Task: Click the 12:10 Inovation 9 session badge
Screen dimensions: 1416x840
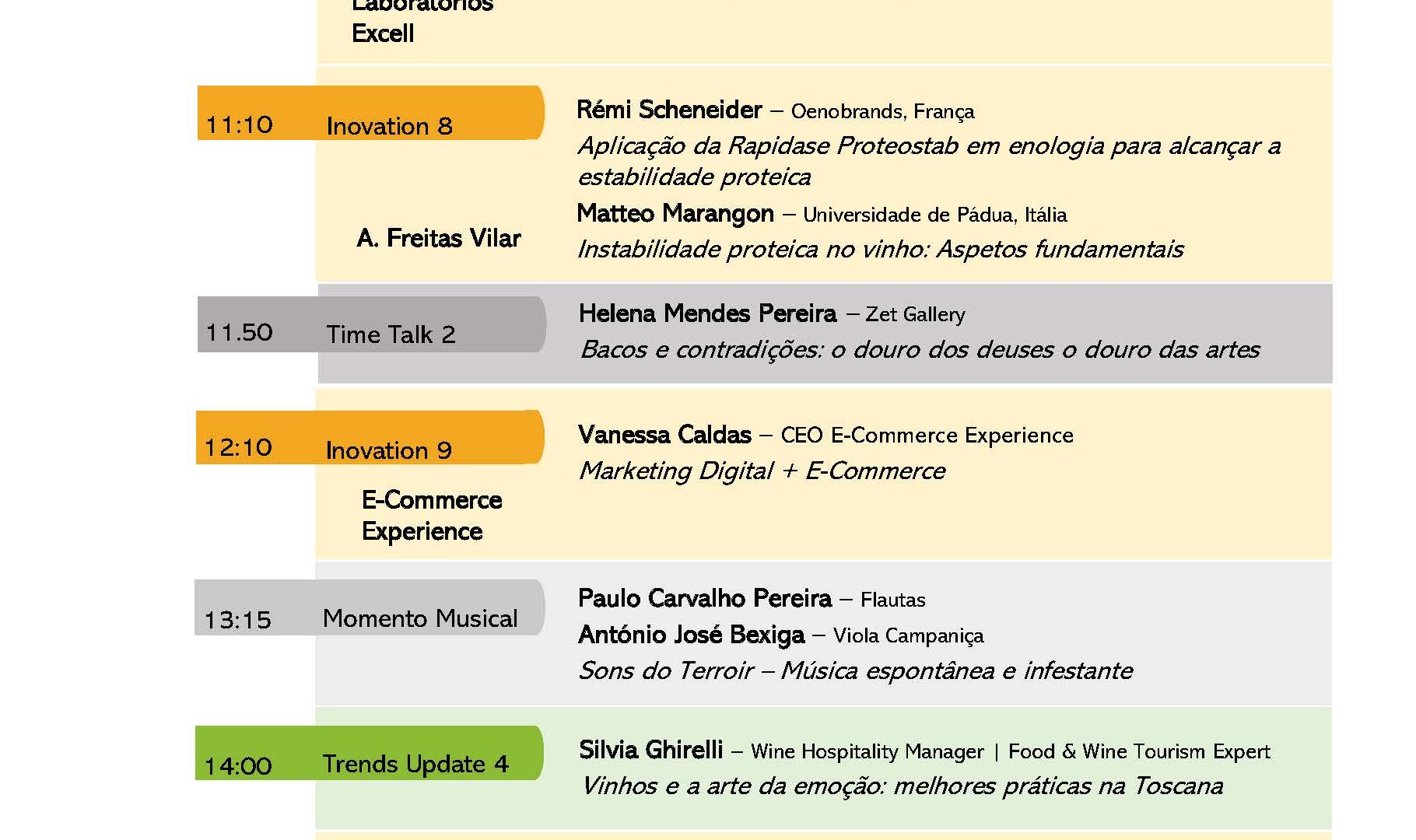Action: (x=370, y=438)
